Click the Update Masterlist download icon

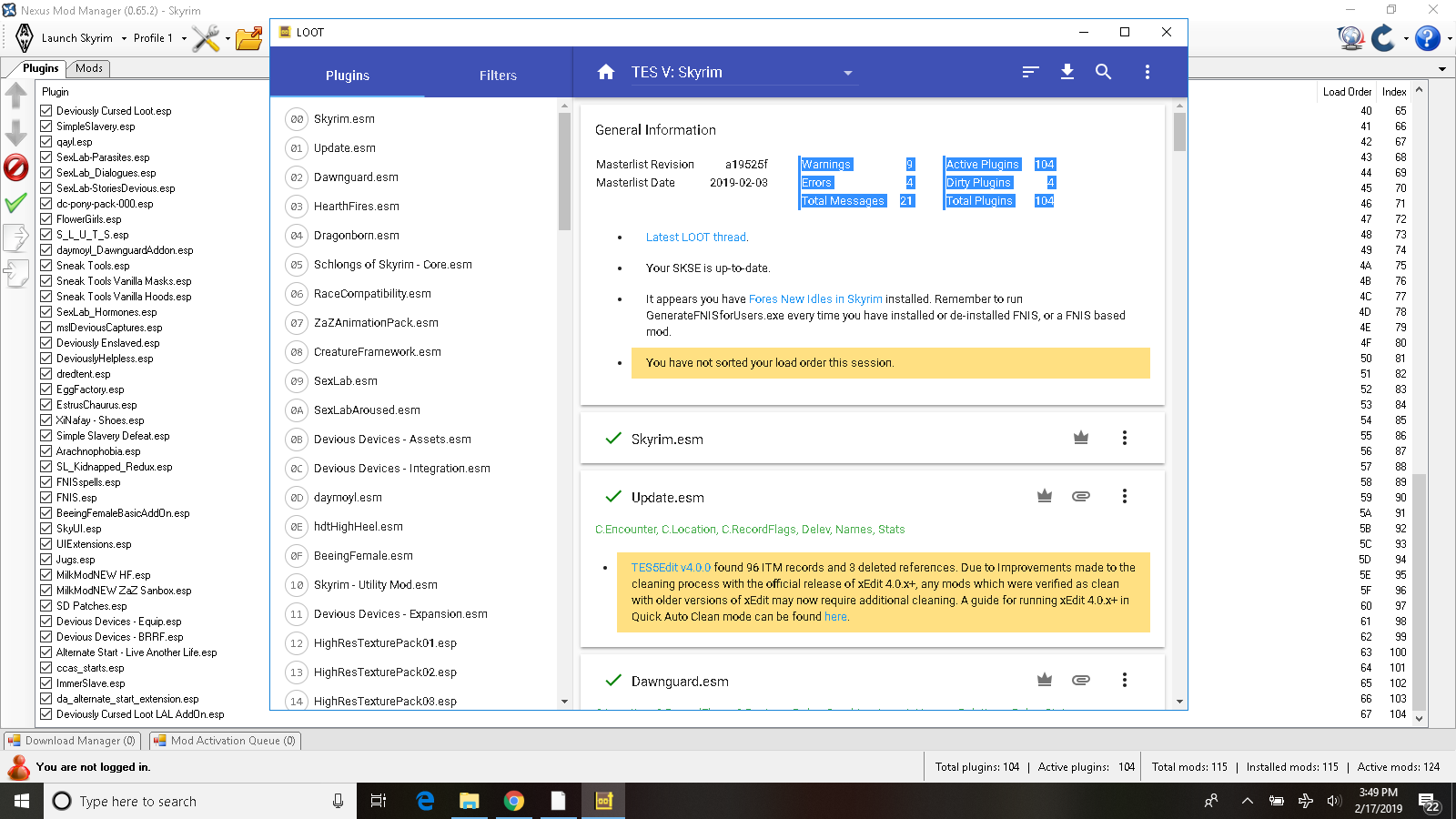click(1067, 72)
